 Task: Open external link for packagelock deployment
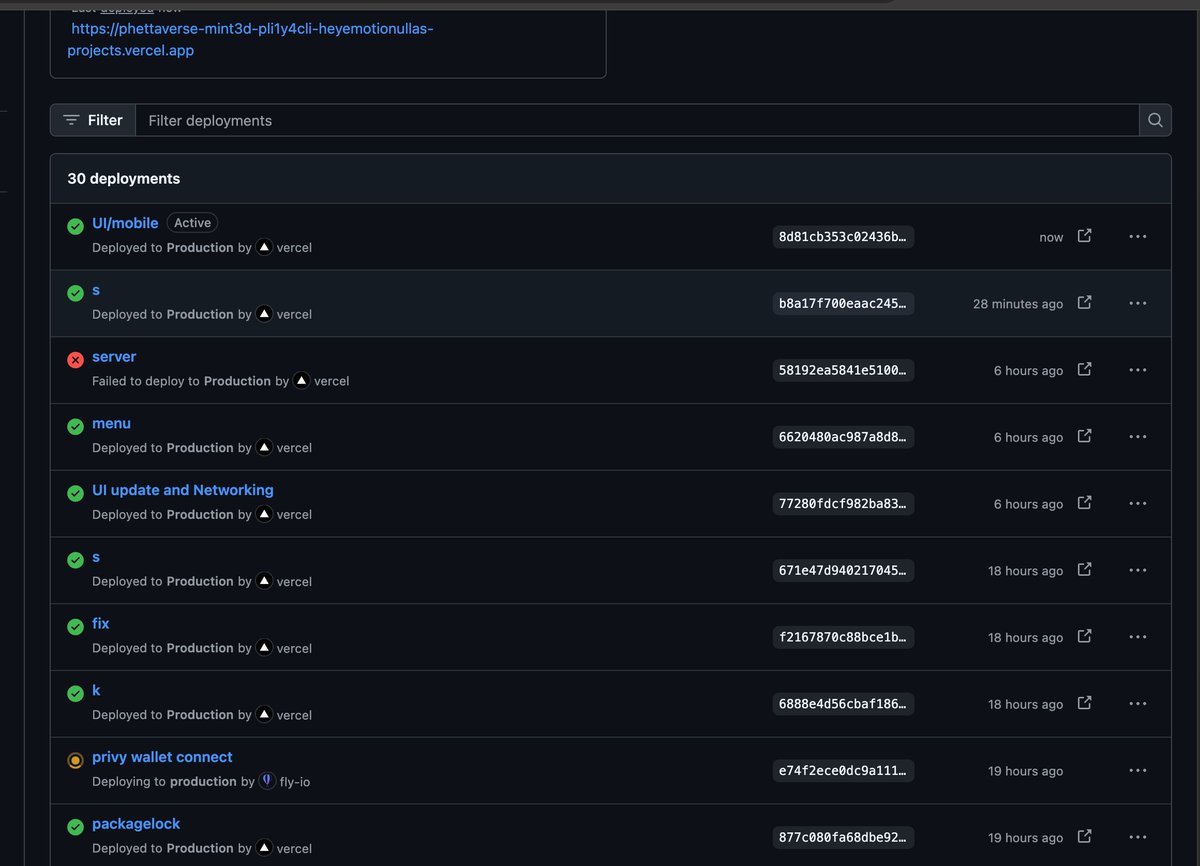(x=1084, y=837)
